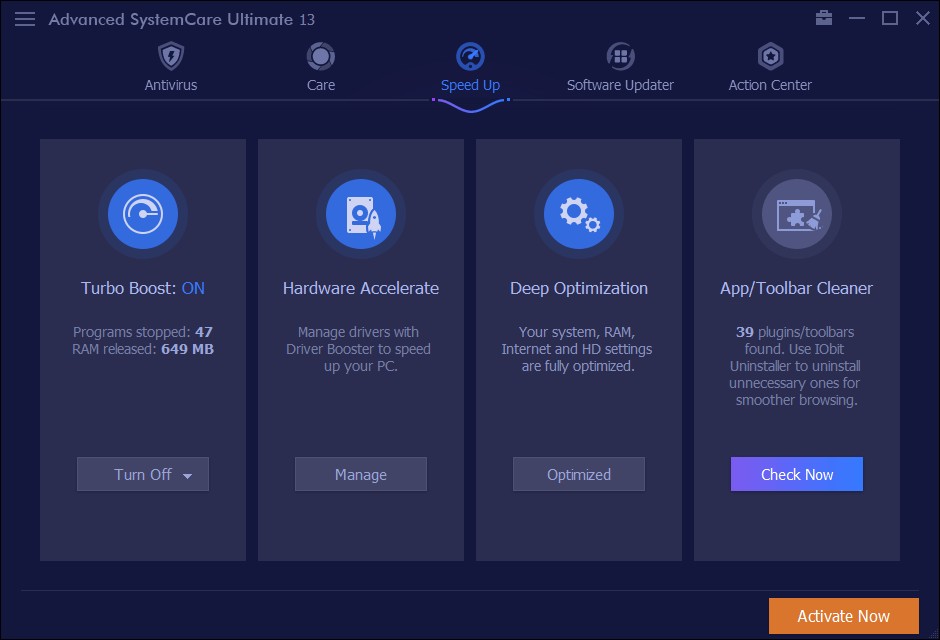Open the Care icon in the top navigation
The height and width of the screenshot is (640, 940).
pos(320,56)
